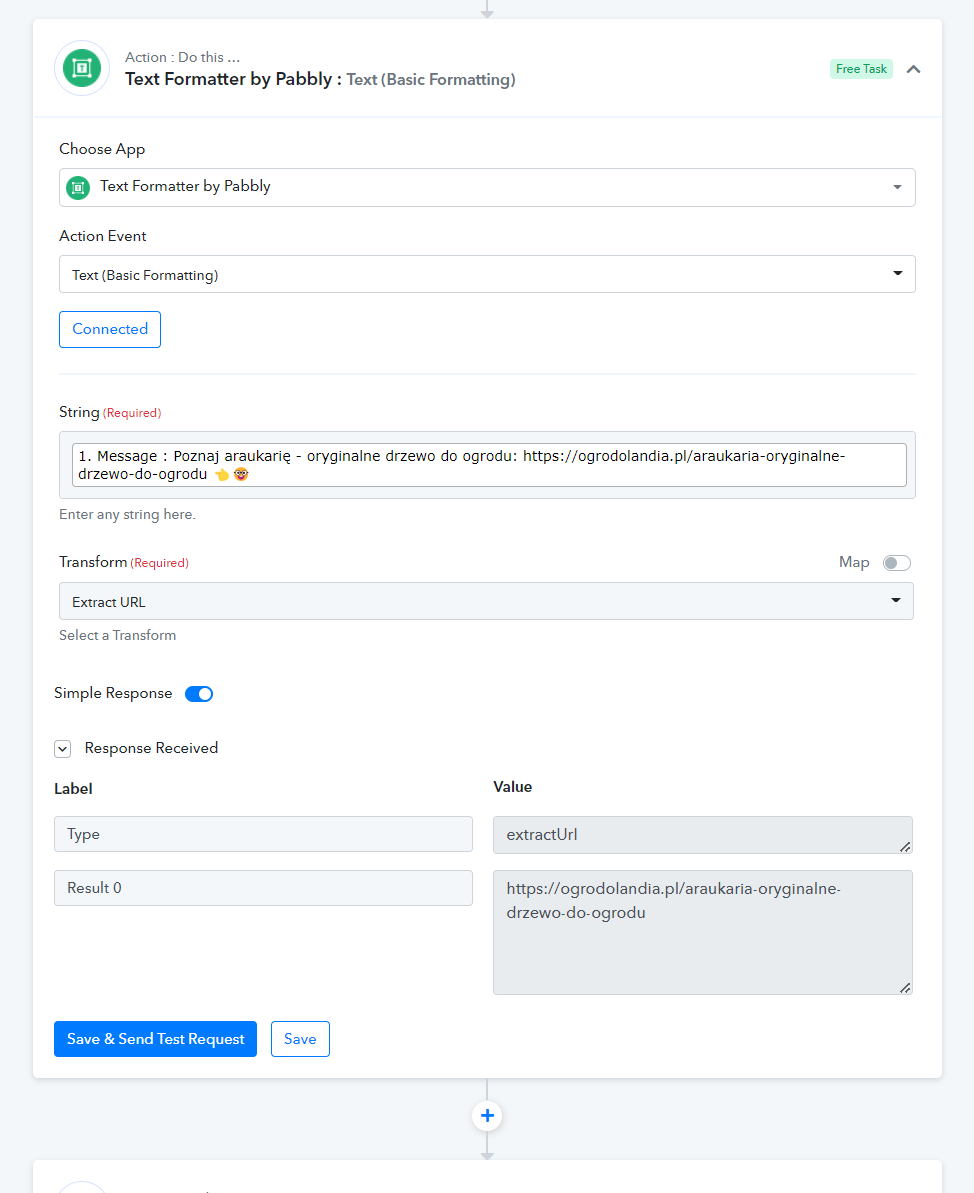Open the Choose App dropdown
This screenshot has height=1193, width=974.
pos(487,187)
